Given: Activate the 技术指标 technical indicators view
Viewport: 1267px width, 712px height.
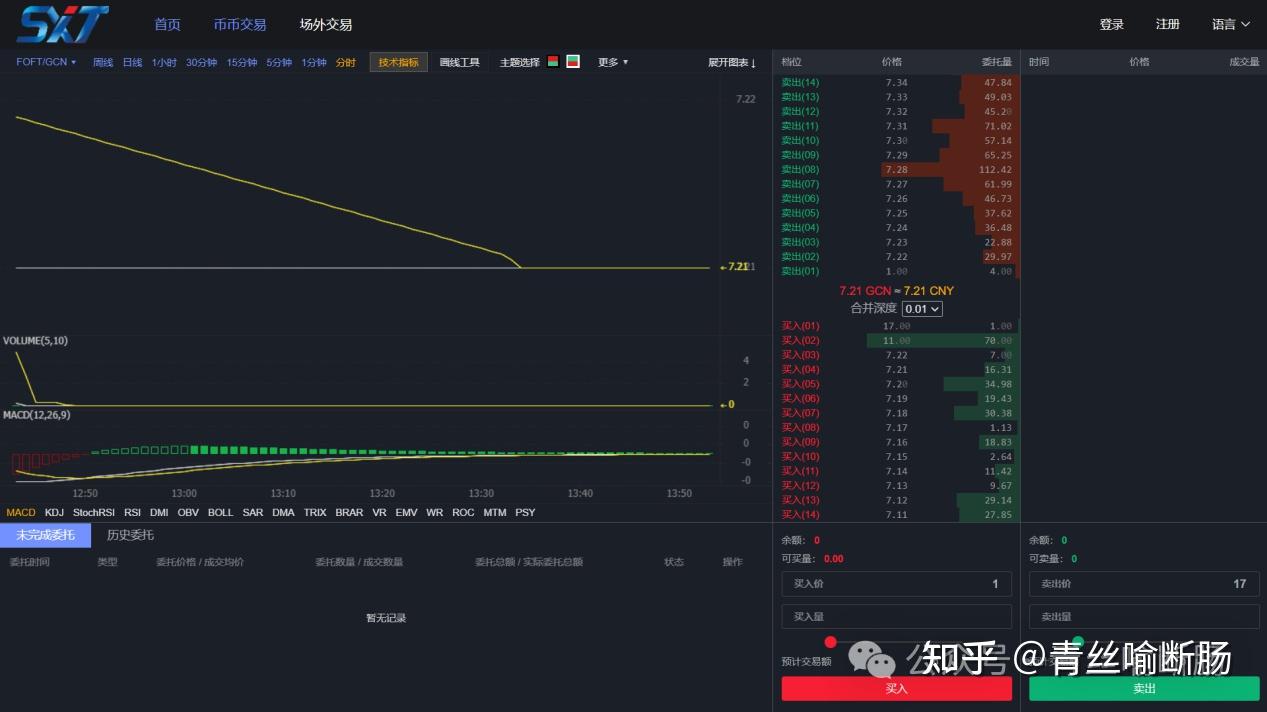Looking at the screenshot, I should [399, 61].
